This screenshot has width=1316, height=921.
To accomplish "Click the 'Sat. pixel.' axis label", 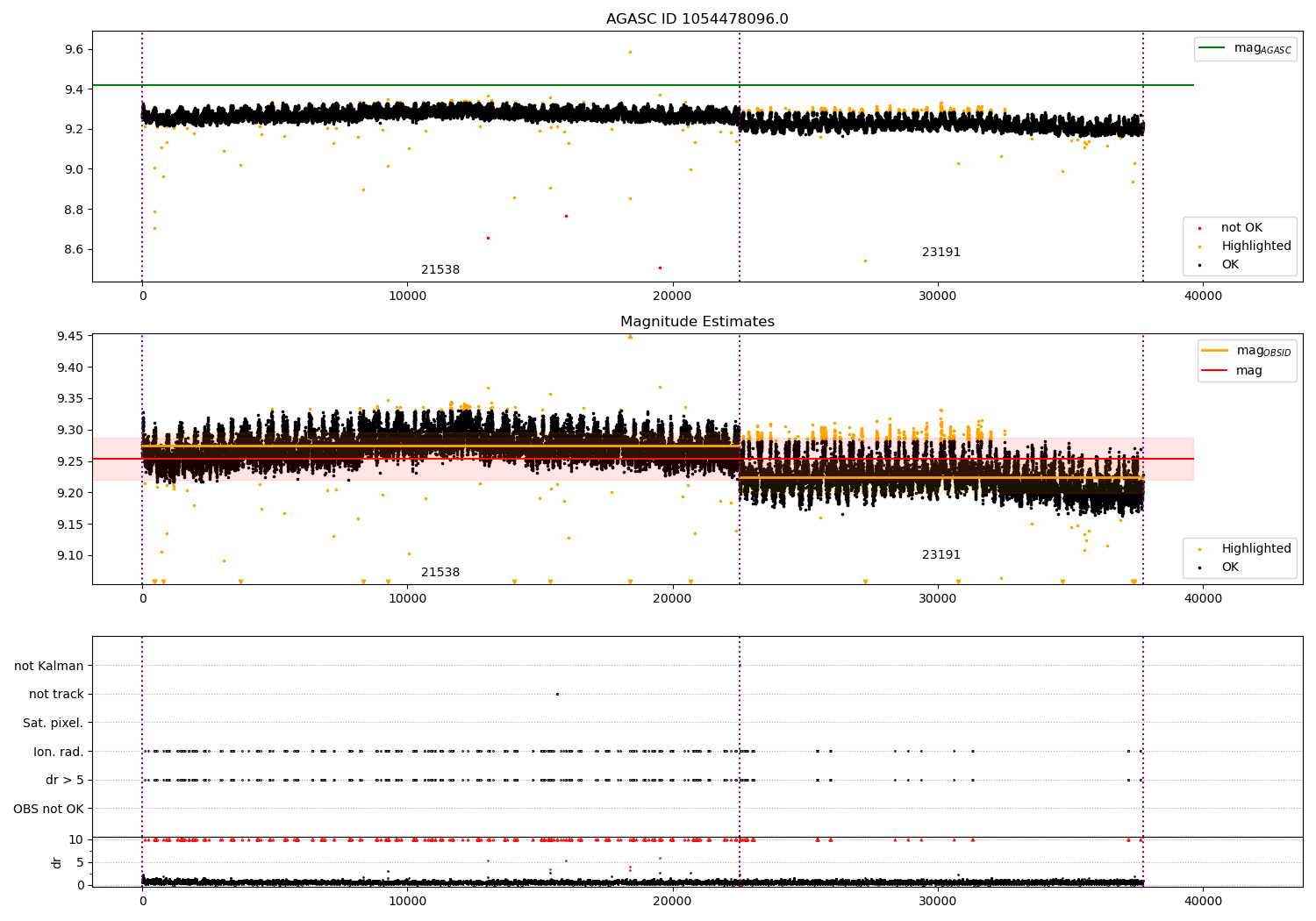I will [53, 723].
